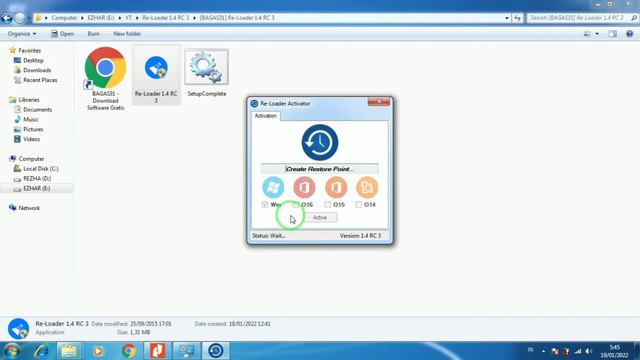Click the Back navigation button
The height and width of the screenshot is (360, 640).
7,18
